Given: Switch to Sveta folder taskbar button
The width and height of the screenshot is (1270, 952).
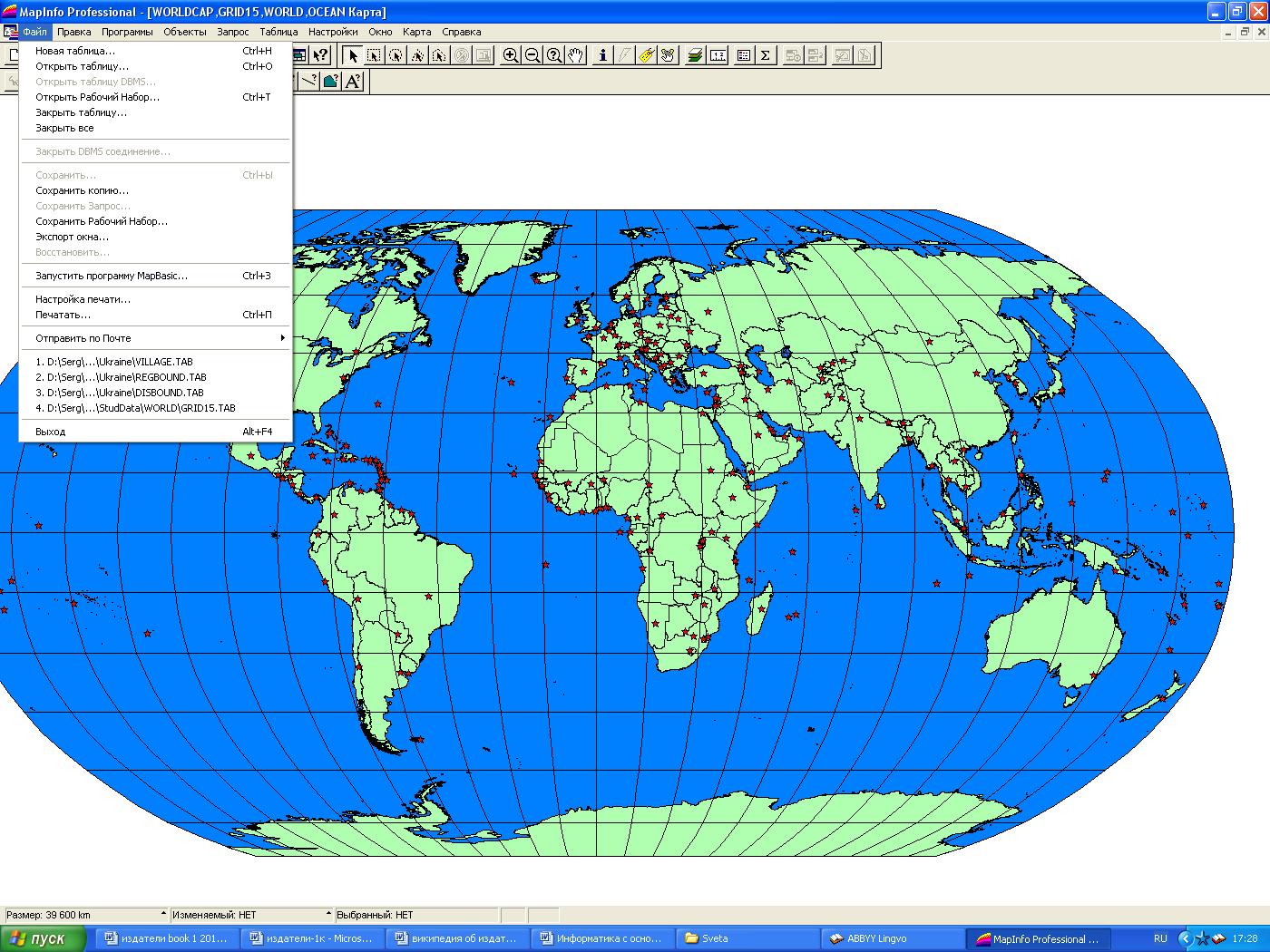Looking at the screenshot, I should [748, 939].
